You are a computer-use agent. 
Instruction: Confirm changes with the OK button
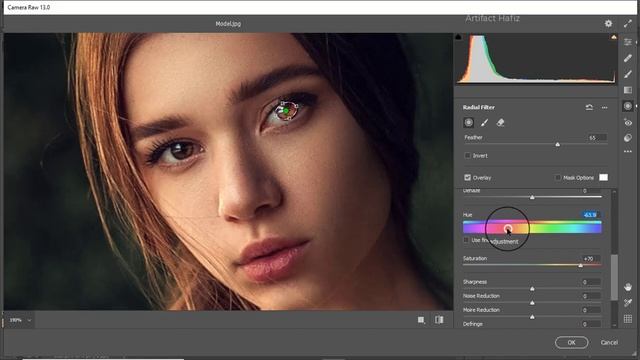571,342
